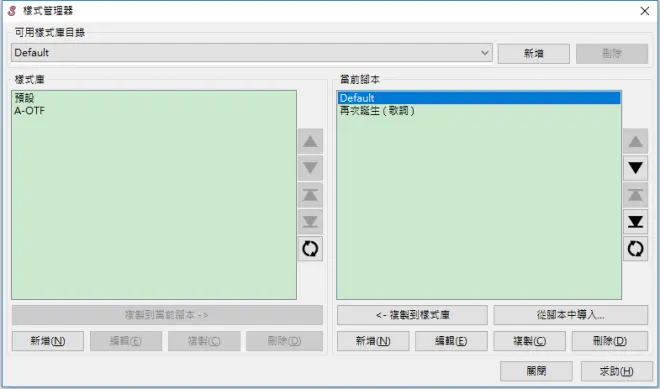Click 複製到當前腳本 -> button

pos(167,315)
